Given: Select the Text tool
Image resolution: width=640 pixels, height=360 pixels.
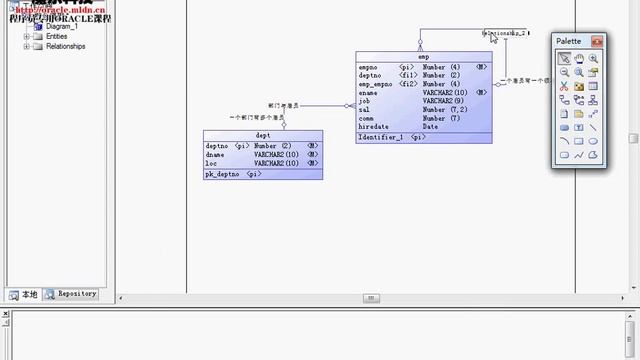Looking at the screenshot, I should tap(579, 128).
